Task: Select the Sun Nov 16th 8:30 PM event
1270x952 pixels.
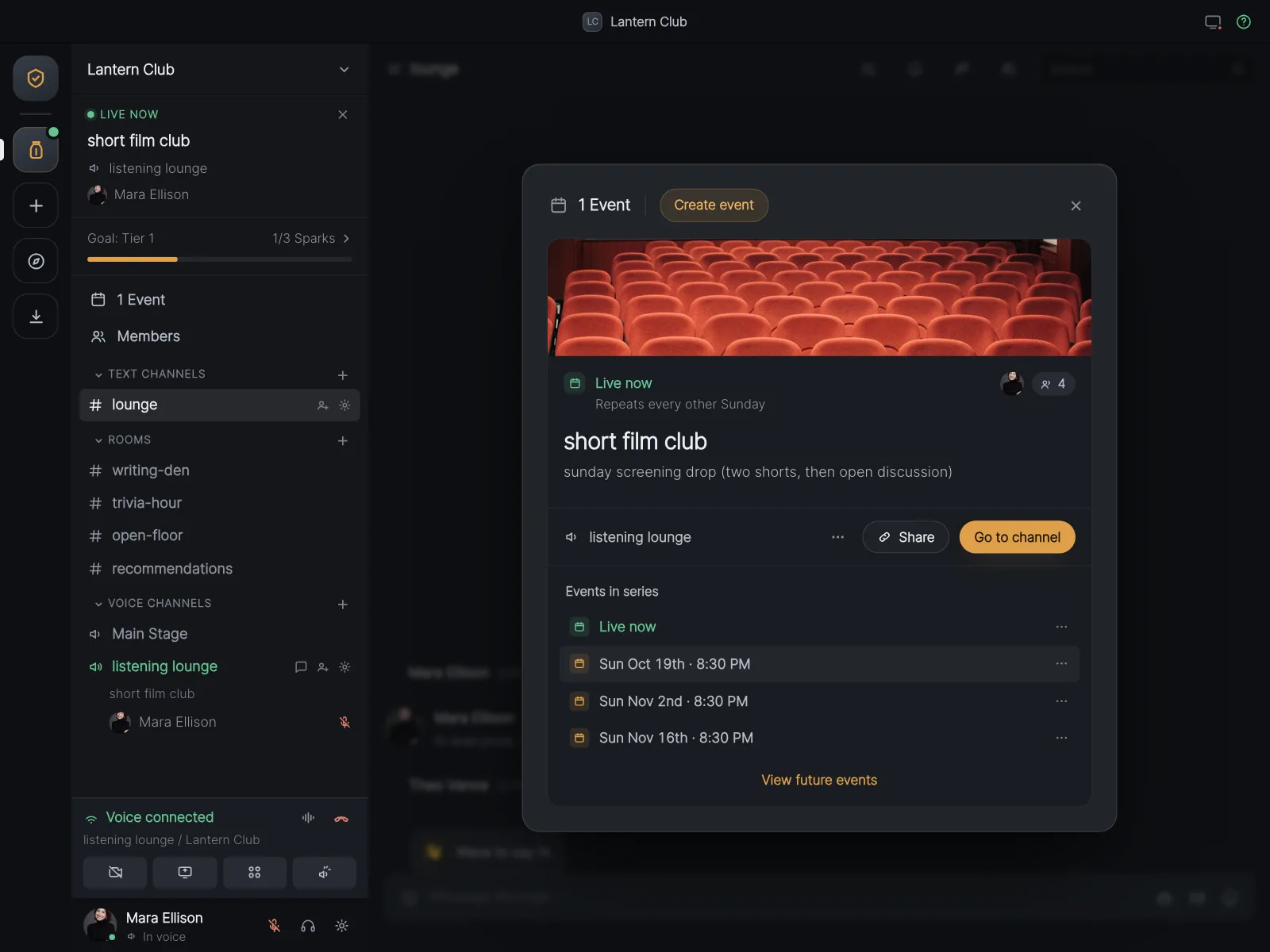Action: pos(819,738)
